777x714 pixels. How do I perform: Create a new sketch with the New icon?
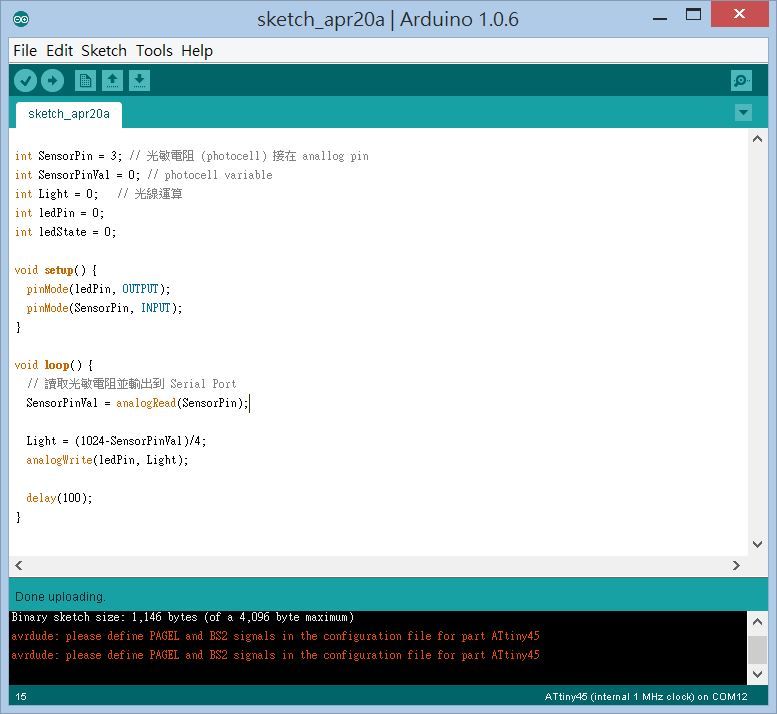pos(85,80)
